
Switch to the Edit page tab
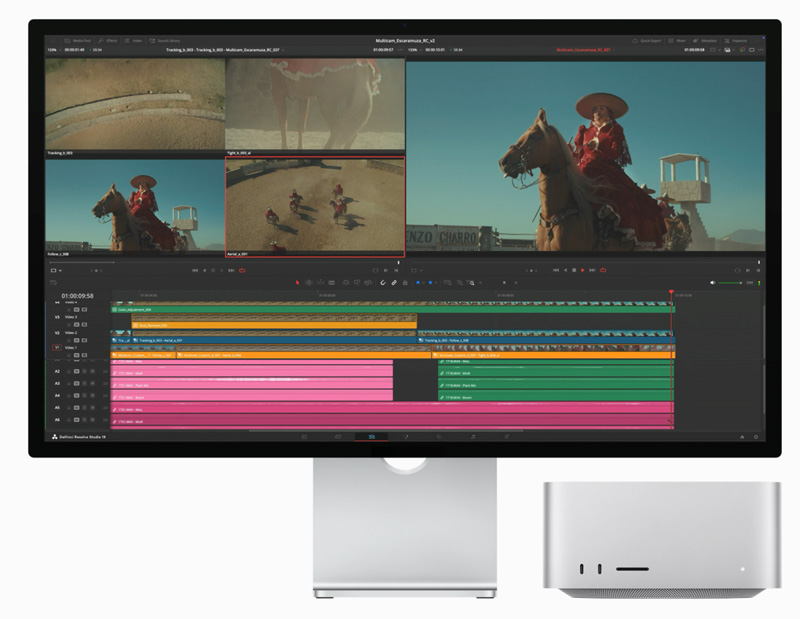pyautogui.click(x=371, y=437)
